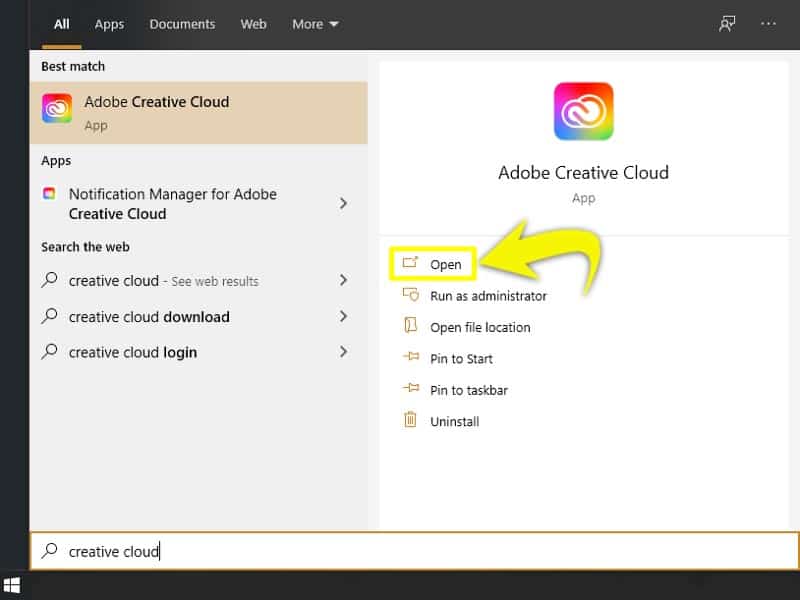The width and height of the screenshot is (800, 600).
Task: Click the Pin to Start pin icon
Action: click(x=411, y=356)
